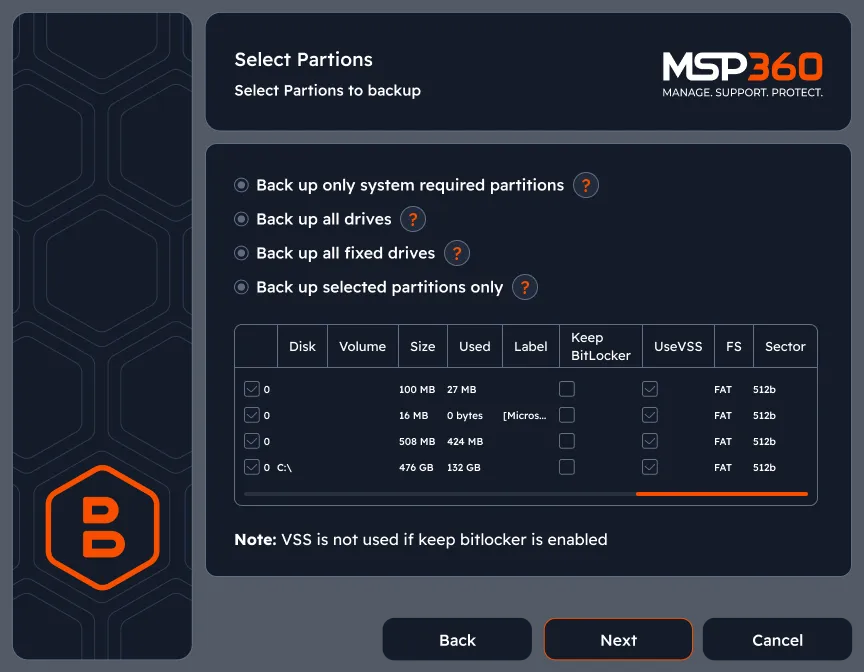Uncheck the 100 MB partition row
Image resolution: width=864 pixels, height=672 pixels.
(x=252, y=389)
